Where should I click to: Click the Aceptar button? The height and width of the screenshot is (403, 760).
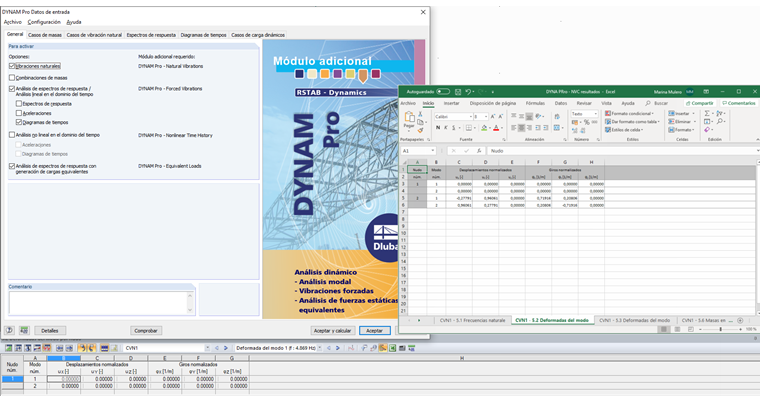point(375,331)
